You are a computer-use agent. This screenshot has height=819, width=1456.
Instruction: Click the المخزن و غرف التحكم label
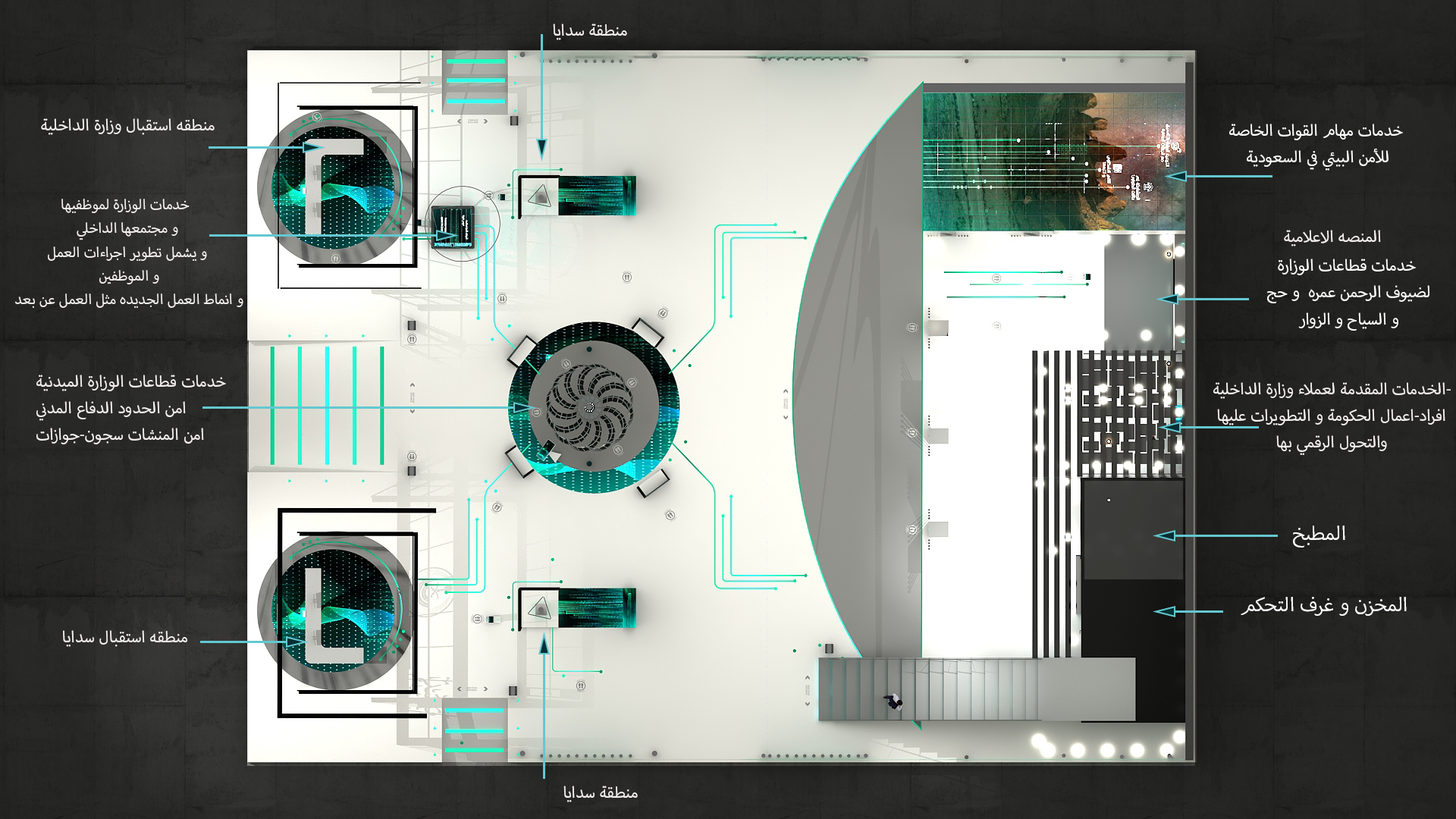coord(1324,605)
